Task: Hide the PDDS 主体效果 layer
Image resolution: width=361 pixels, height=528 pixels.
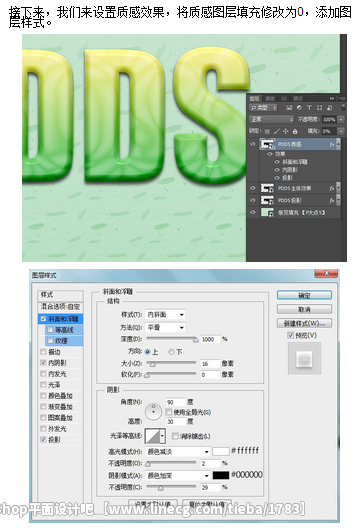Action: (253, 188)
